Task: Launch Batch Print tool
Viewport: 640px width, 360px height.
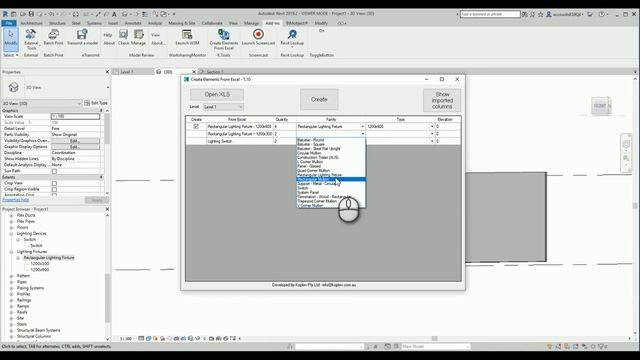Action: 53,37
